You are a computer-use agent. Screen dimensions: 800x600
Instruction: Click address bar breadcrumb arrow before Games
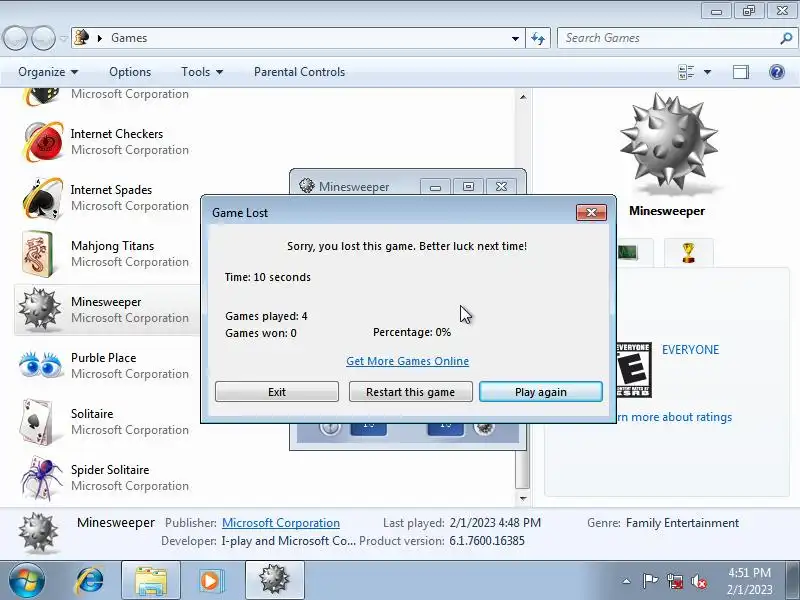click(x=100, y=38)
